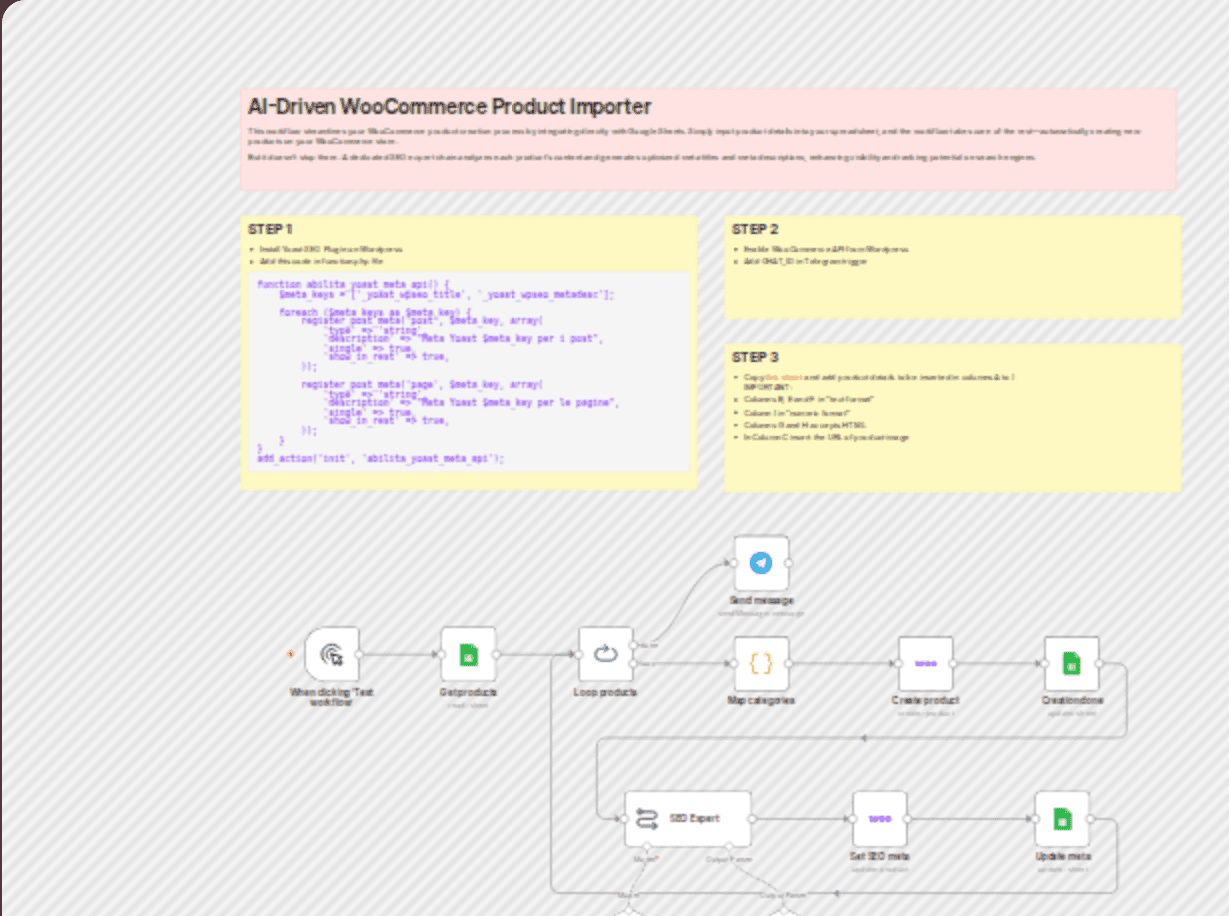
Task: Open the Create product WooCommerce node
Action: (926, 663)
